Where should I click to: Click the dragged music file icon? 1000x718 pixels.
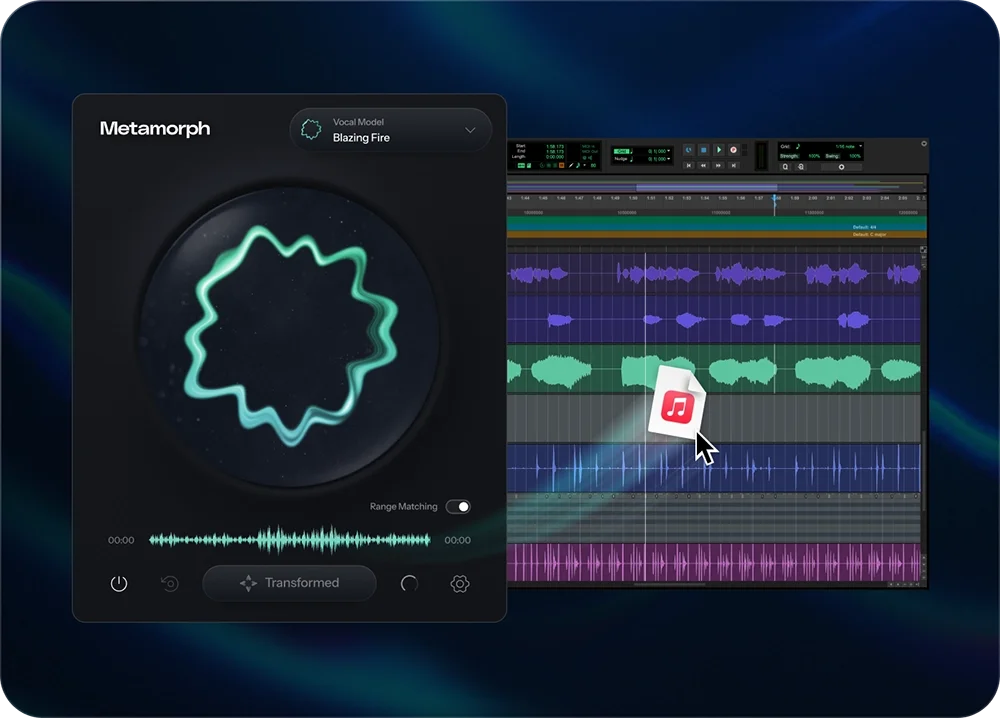[677, 402]
